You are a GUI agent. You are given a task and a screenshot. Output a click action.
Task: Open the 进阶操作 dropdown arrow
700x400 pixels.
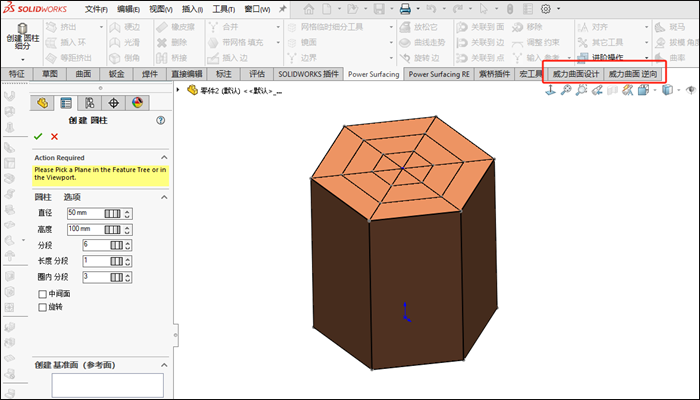646,58
